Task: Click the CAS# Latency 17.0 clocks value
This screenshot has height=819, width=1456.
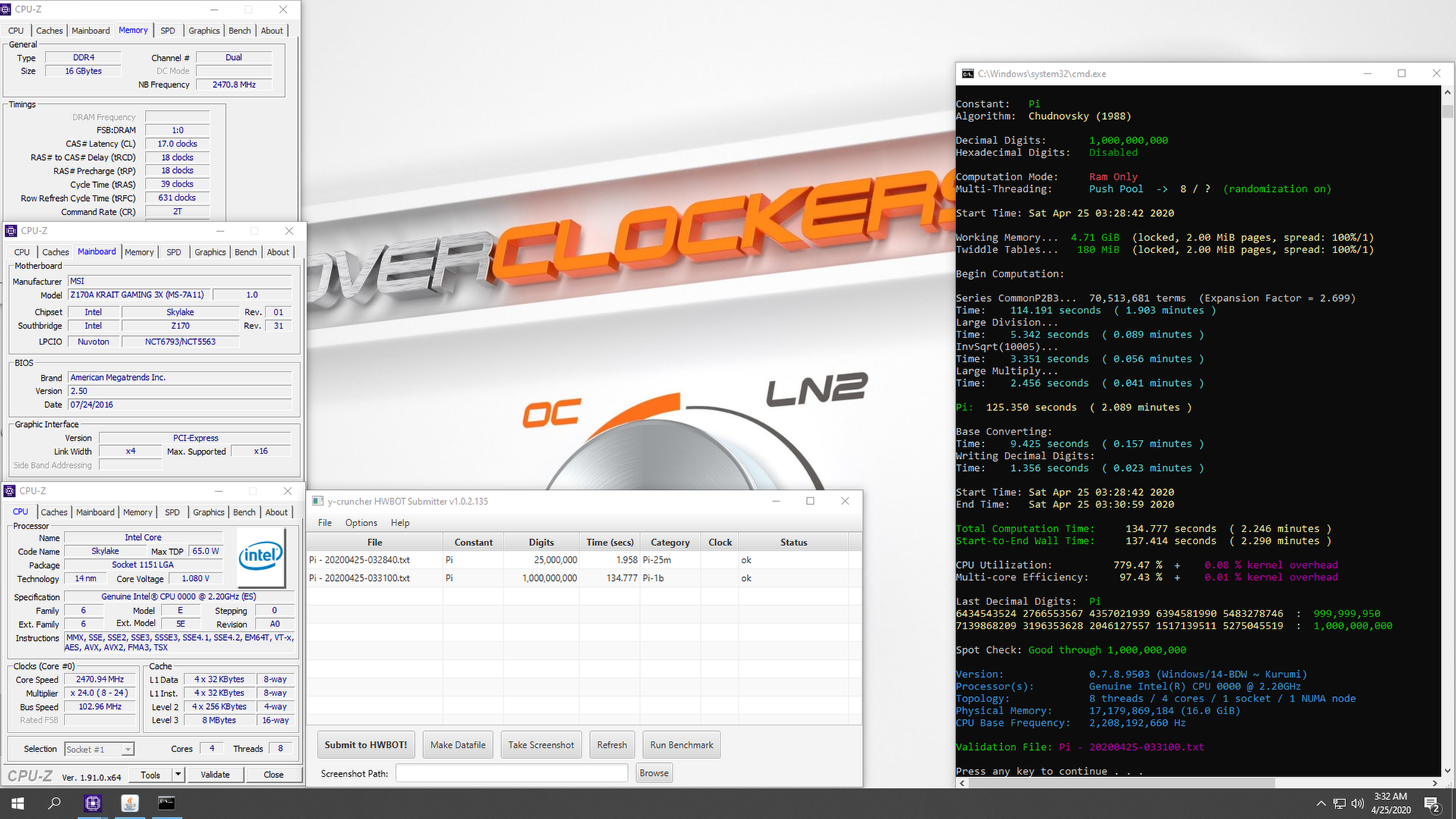Action: [x=177, y=144]
